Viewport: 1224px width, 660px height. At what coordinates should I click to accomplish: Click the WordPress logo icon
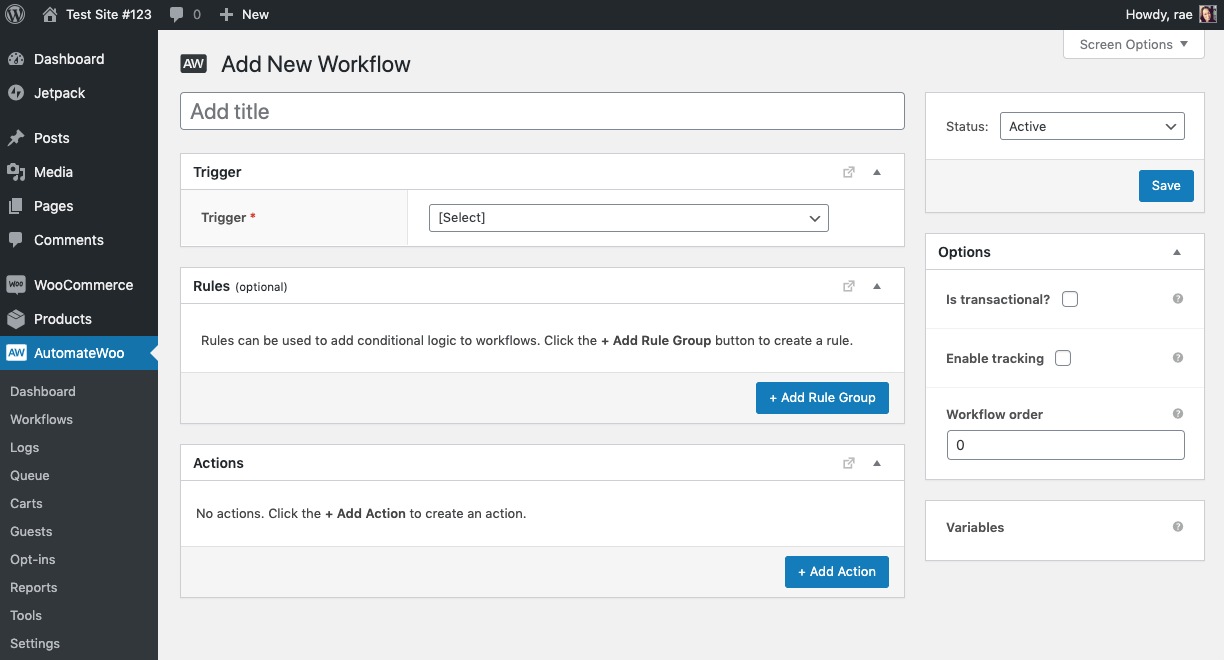click(x=15, y=14)
